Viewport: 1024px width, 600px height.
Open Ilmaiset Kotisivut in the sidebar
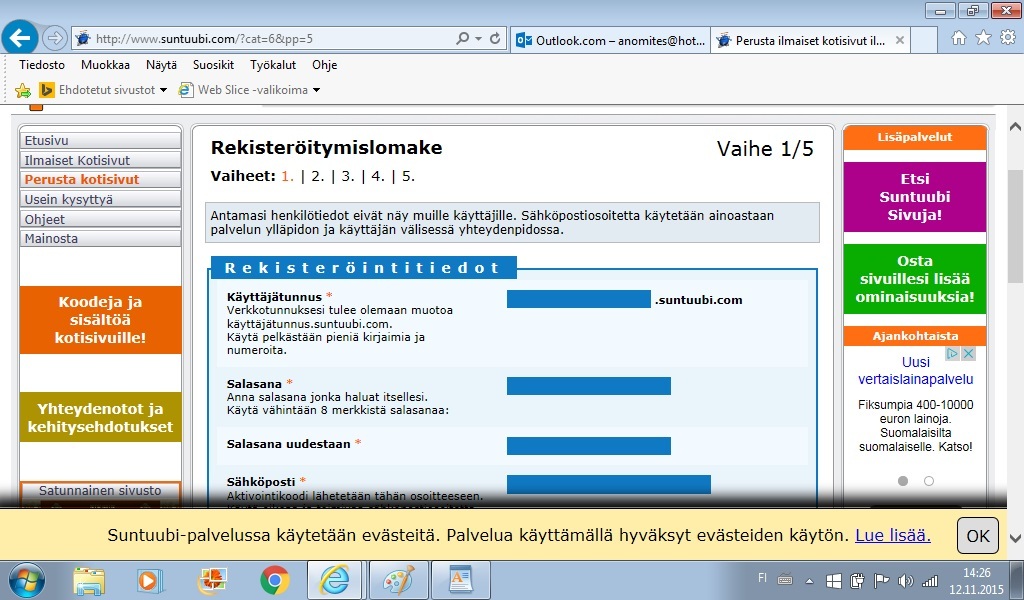(101, 160)
